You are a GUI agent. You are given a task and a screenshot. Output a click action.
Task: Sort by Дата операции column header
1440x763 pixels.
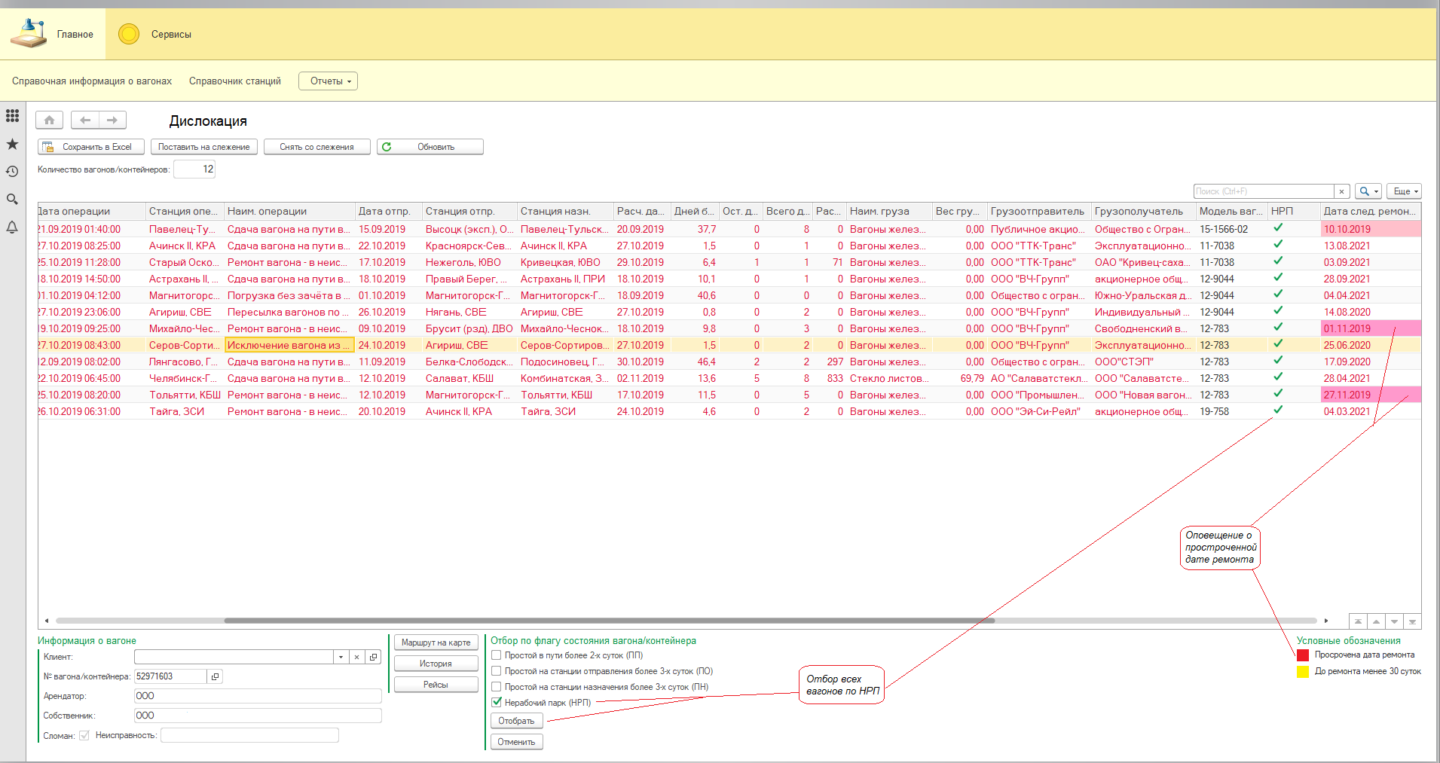91,211
